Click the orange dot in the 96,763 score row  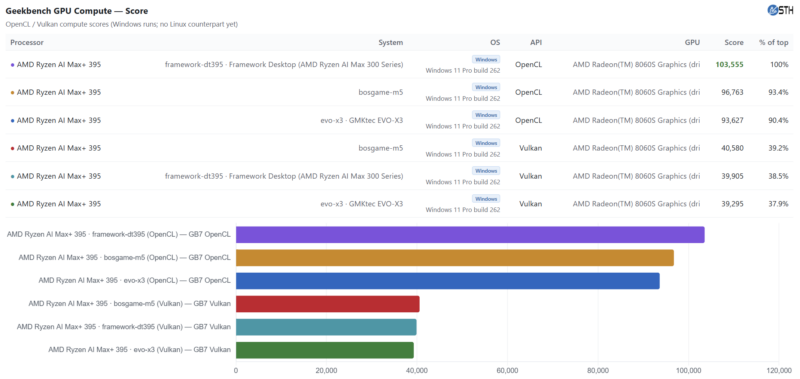[12, 93]
